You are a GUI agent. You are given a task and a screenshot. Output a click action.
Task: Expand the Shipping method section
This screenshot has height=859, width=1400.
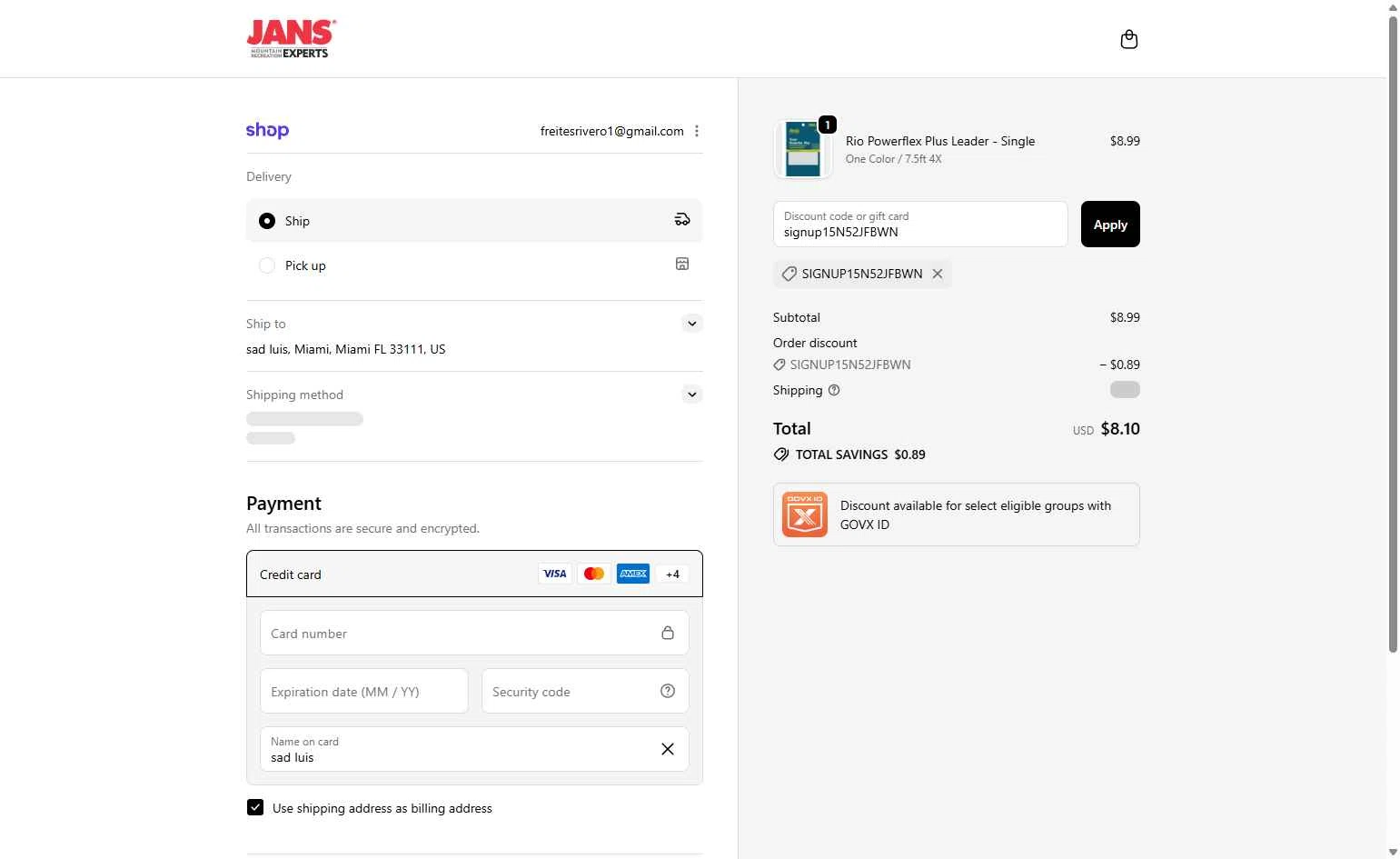click(x=692, y=395)
